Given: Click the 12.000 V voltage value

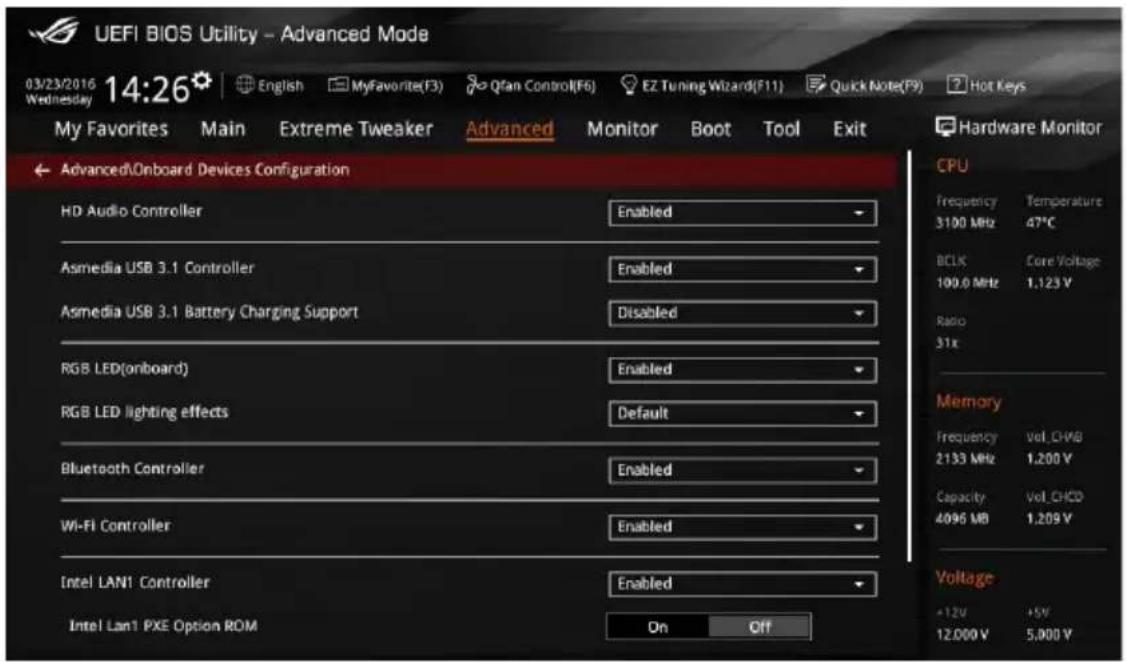Looking at the screenshot, I should [x=962, y=635].
